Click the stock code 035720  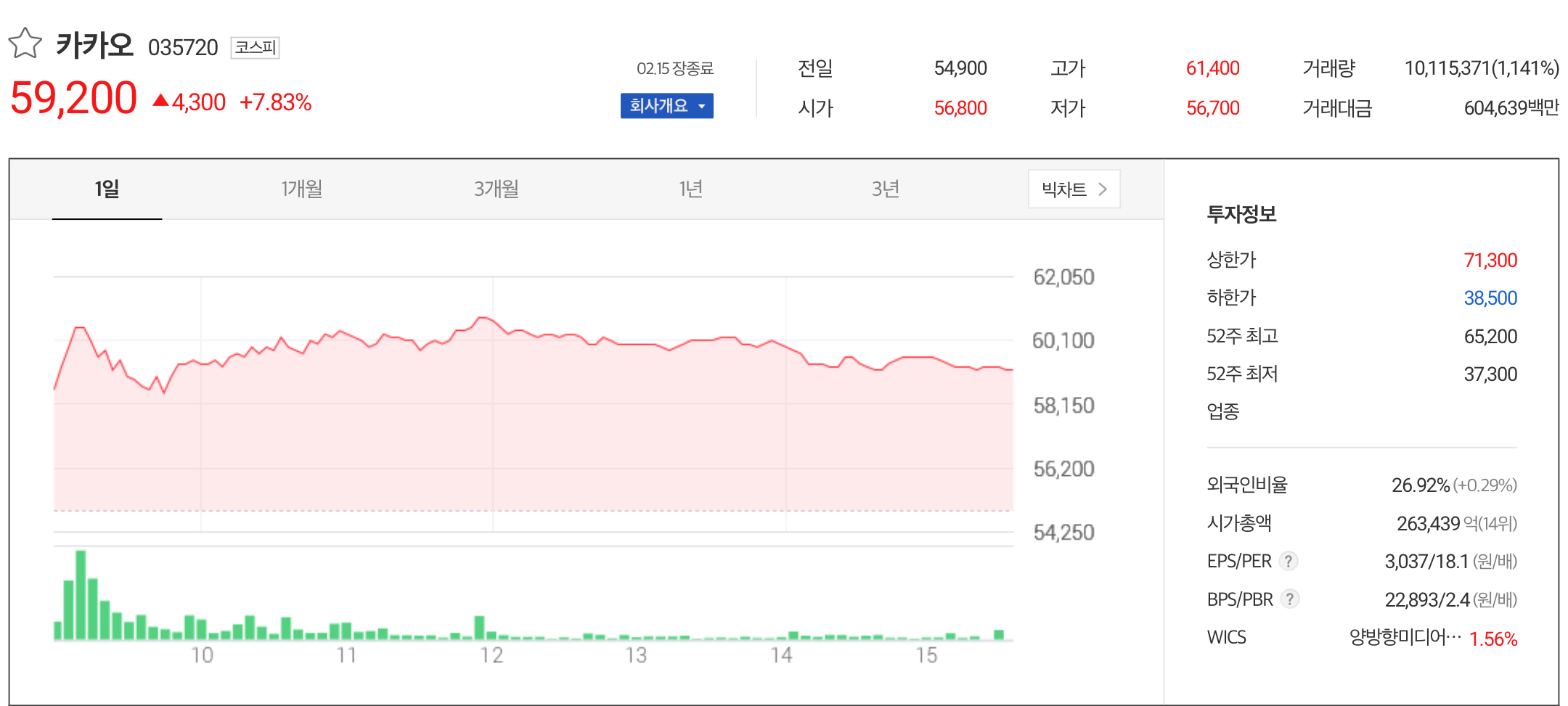(x=183, y=47)
